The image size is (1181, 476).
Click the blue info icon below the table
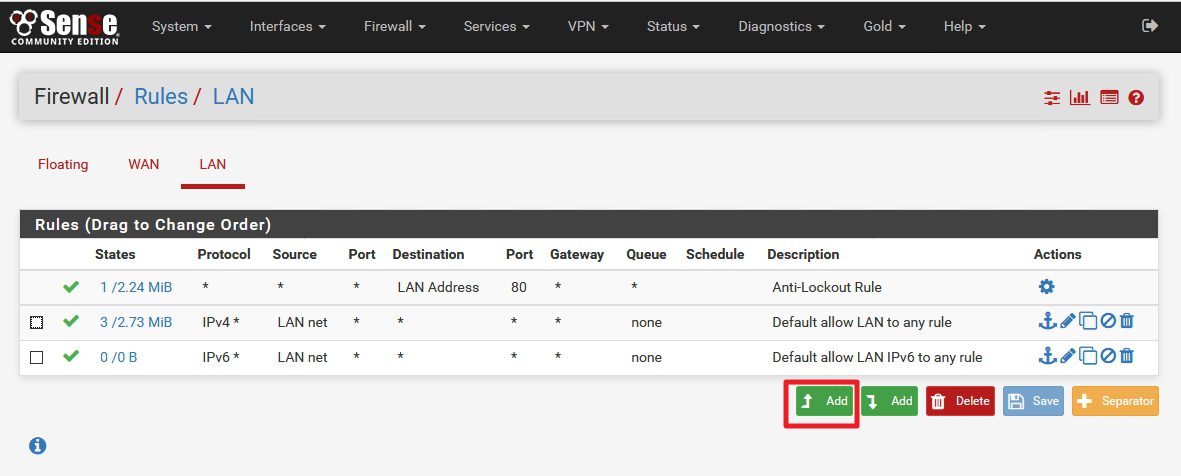pos(38,445)
